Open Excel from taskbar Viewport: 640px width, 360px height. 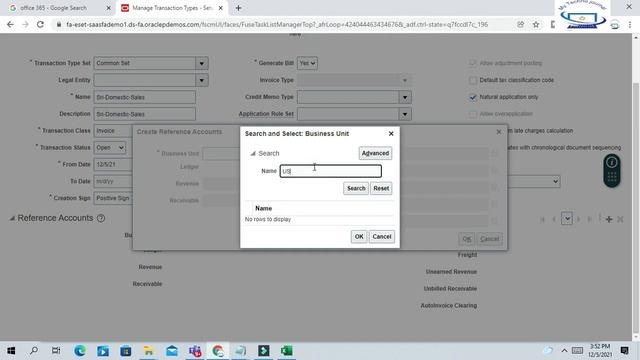287,351
